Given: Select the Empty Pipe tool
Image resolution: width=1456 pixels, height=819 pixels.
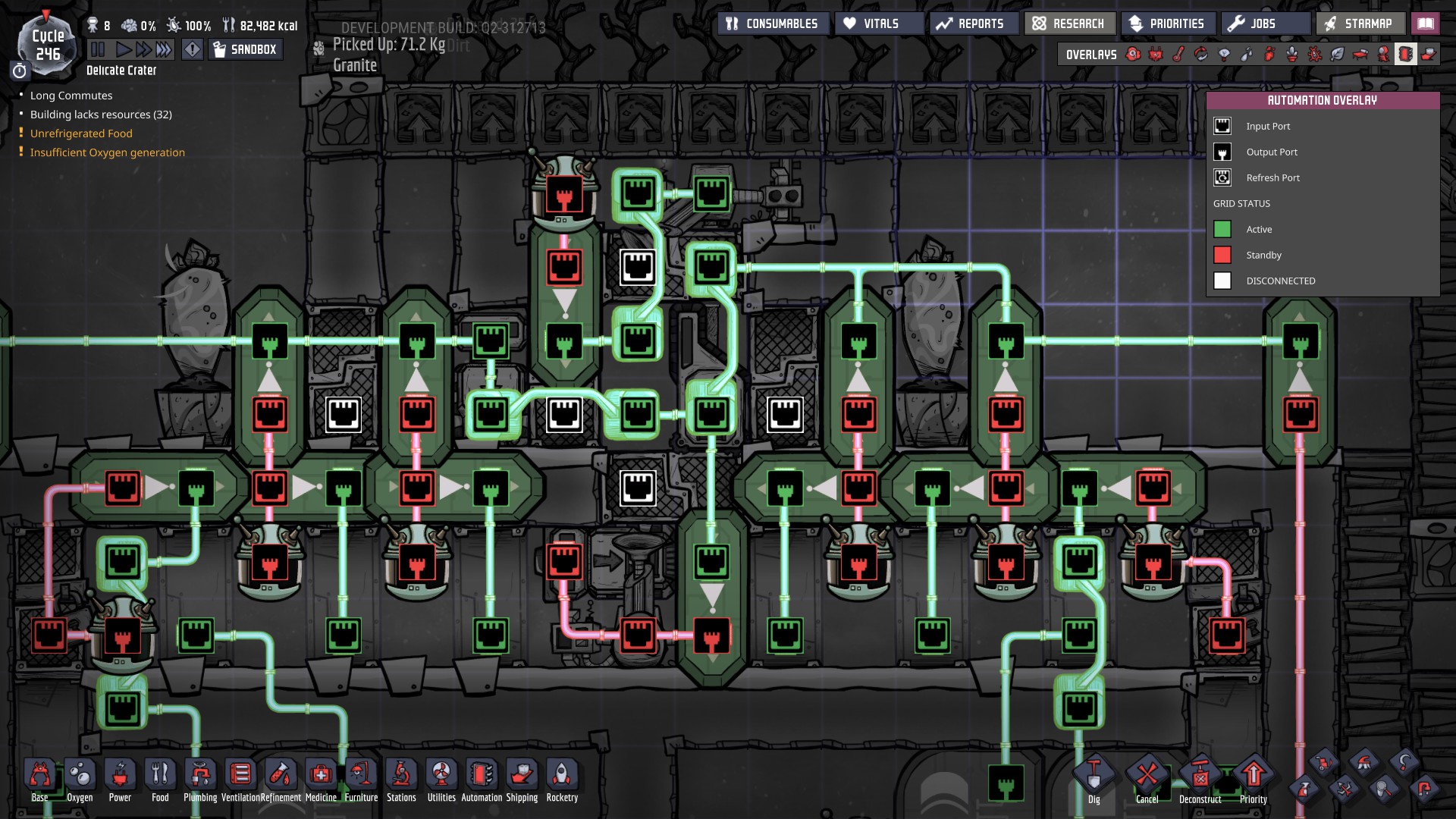Looking at the screenshot, I should tap(1424, 789).
